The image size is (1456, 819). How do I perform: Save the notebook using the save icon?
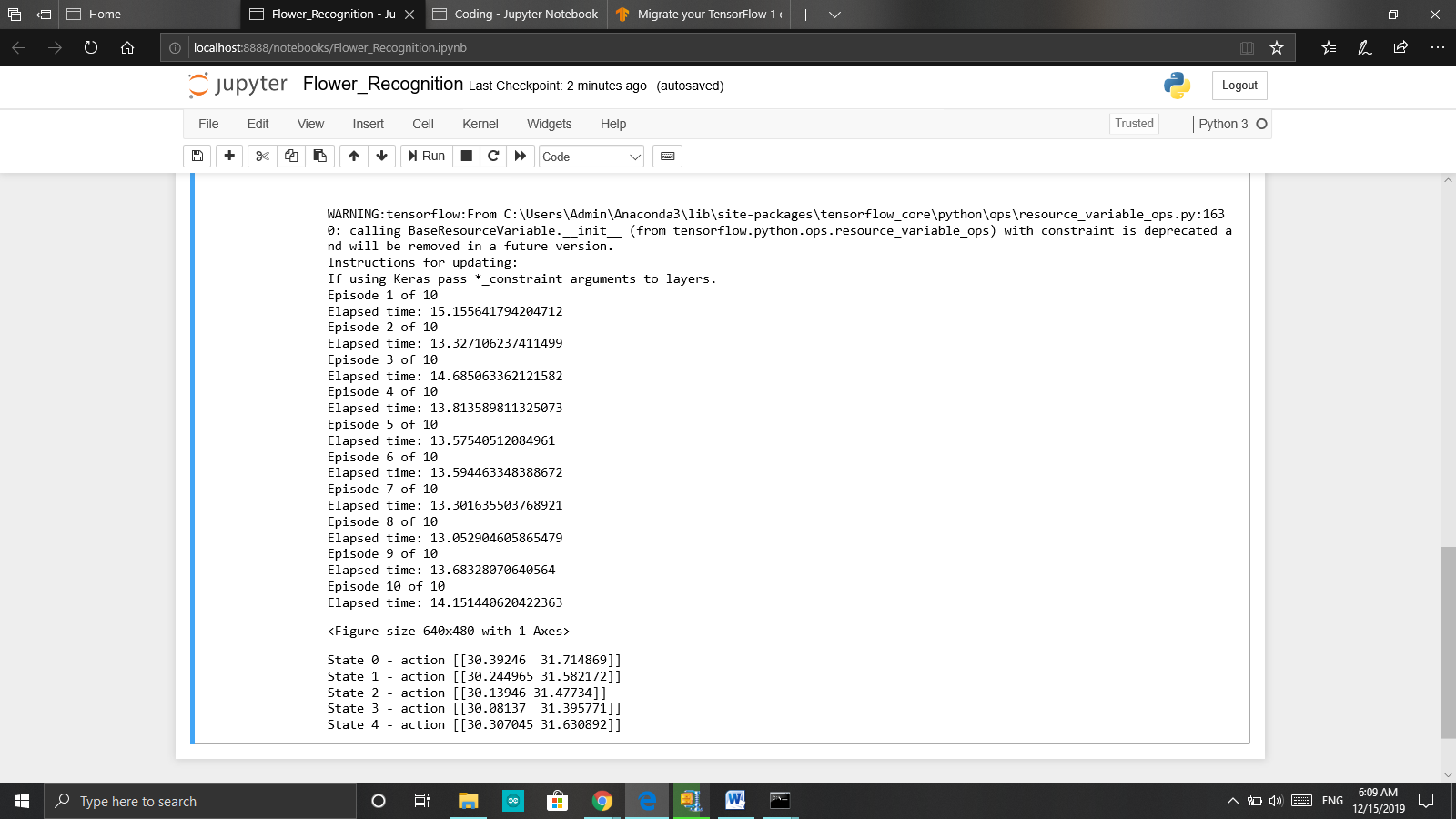click(197, 156)
